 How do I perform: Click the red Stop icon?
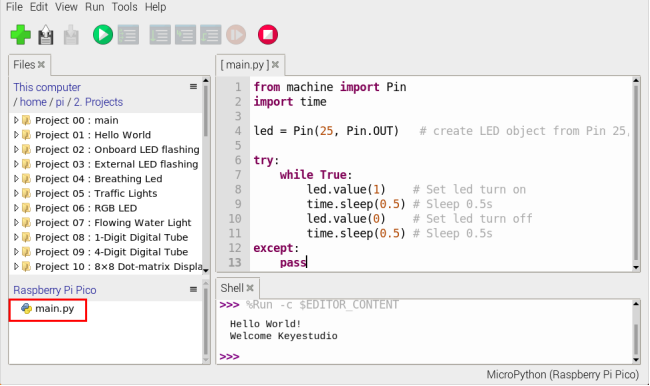[268, 34]
